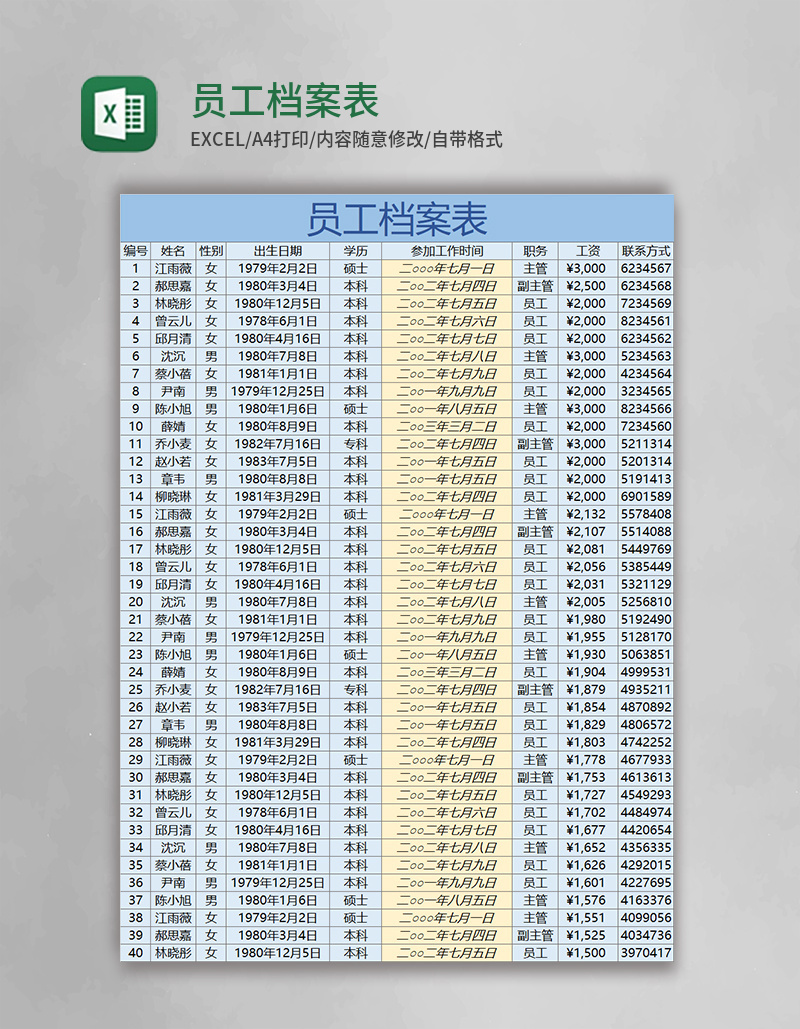
Task: Click the 专科 education cell of 乔小麦
Action: click(x=353, y=445)
